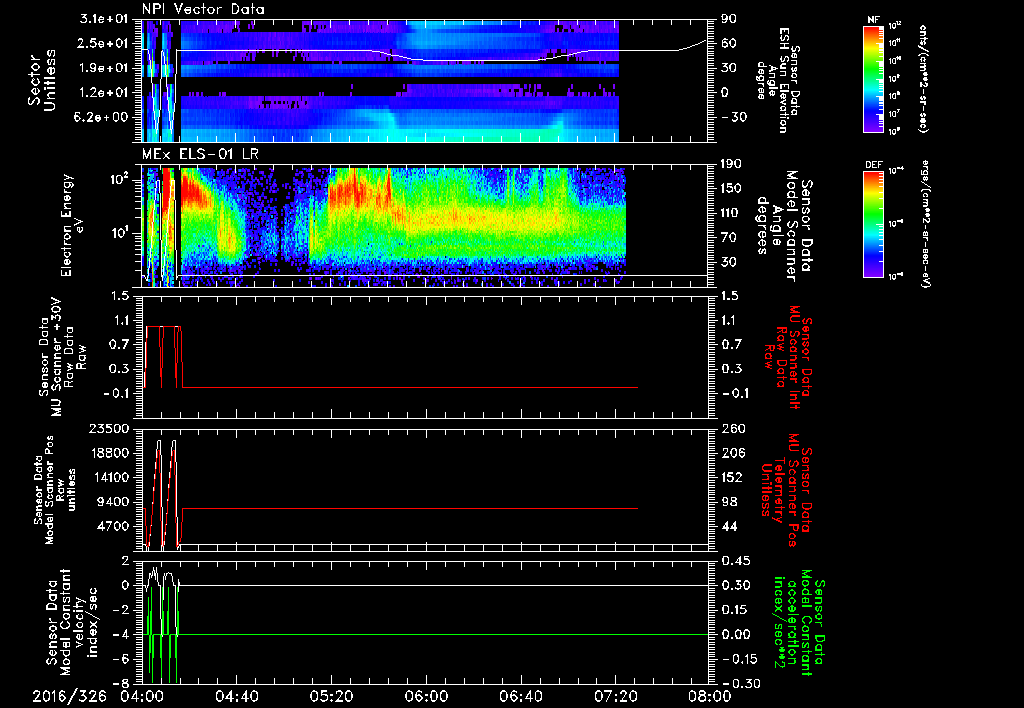
Task: Click the '1.9e+01' sector tick label
Action: click(x=104, y=68)
